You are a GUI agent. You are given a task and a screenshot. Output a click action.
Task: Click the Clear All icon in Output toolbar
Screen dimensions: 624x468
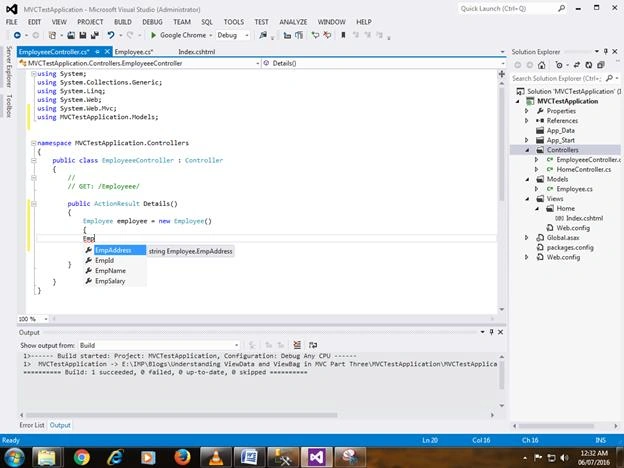point(297,345)
